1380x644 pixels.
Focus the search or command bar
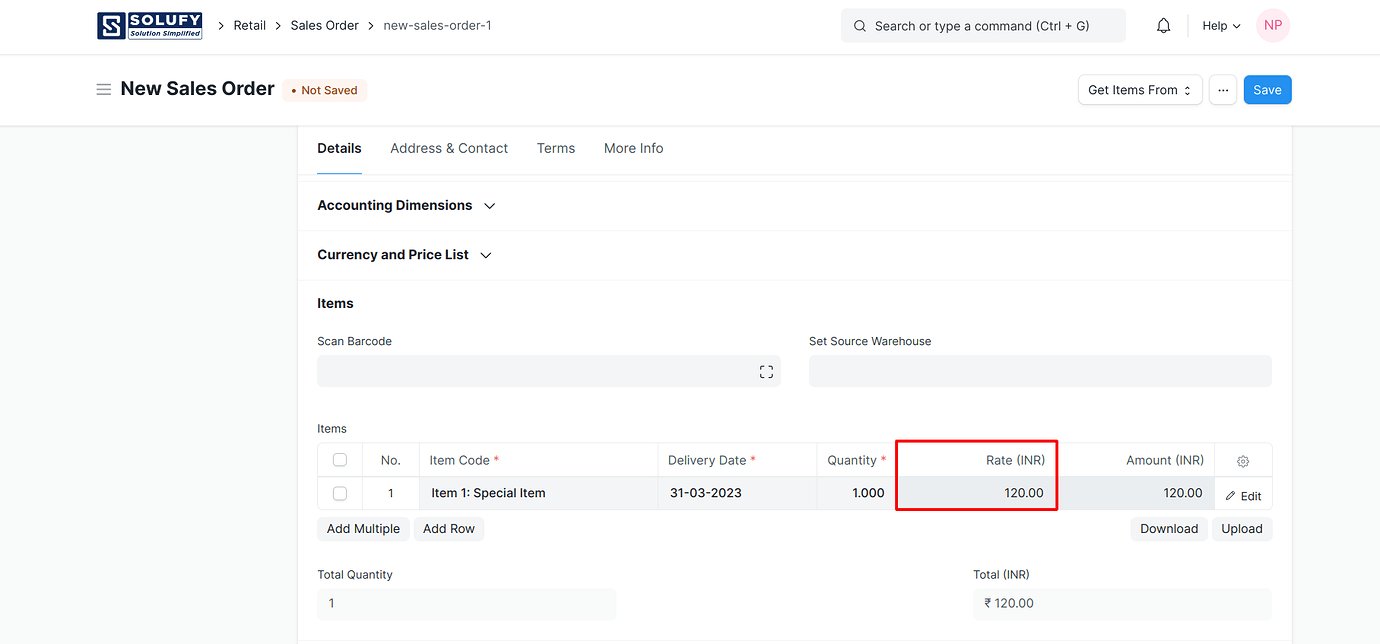coord(983,26)
